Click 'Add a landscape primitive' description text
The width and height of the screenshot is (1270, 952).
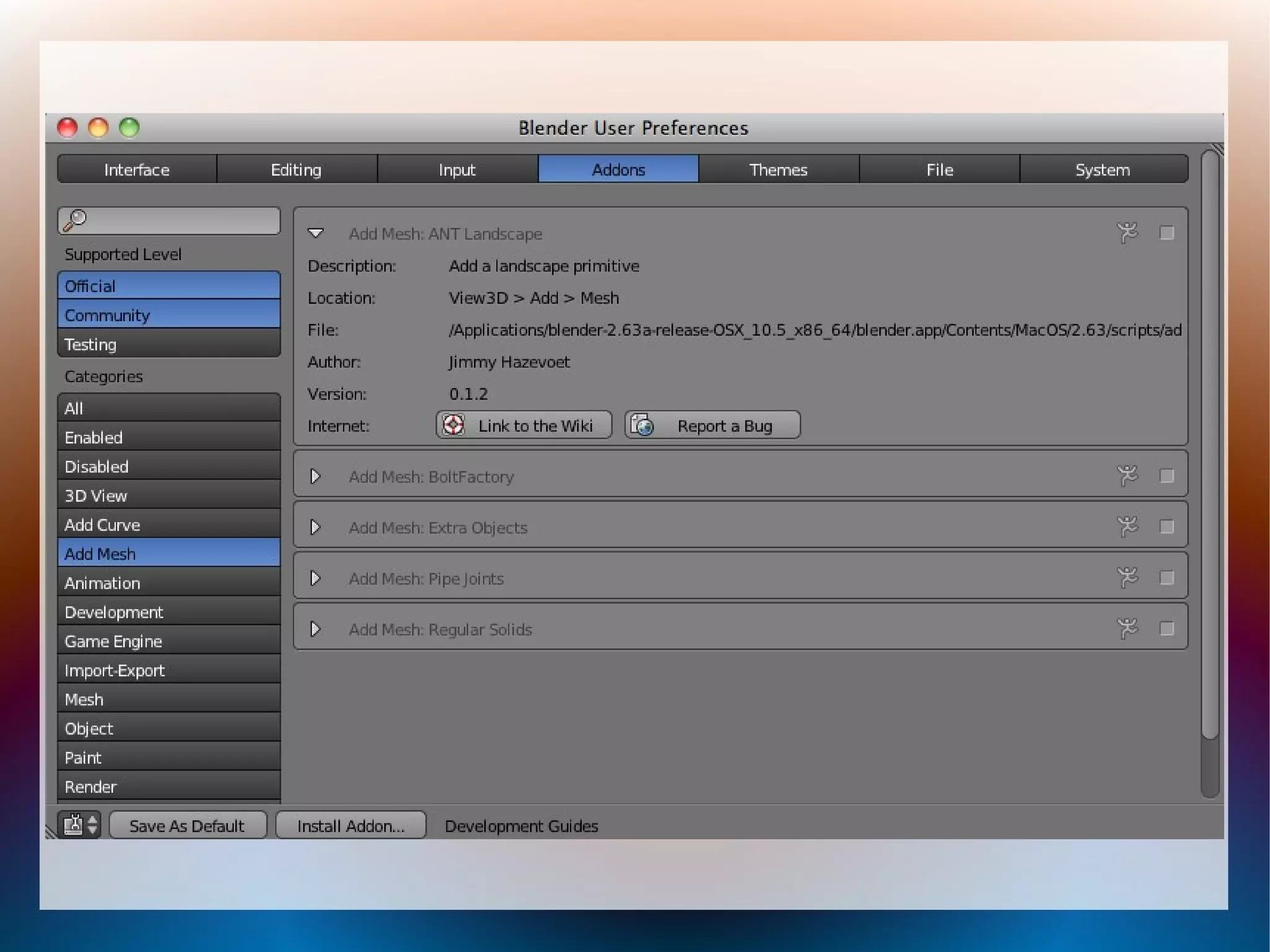click(544, 266)
